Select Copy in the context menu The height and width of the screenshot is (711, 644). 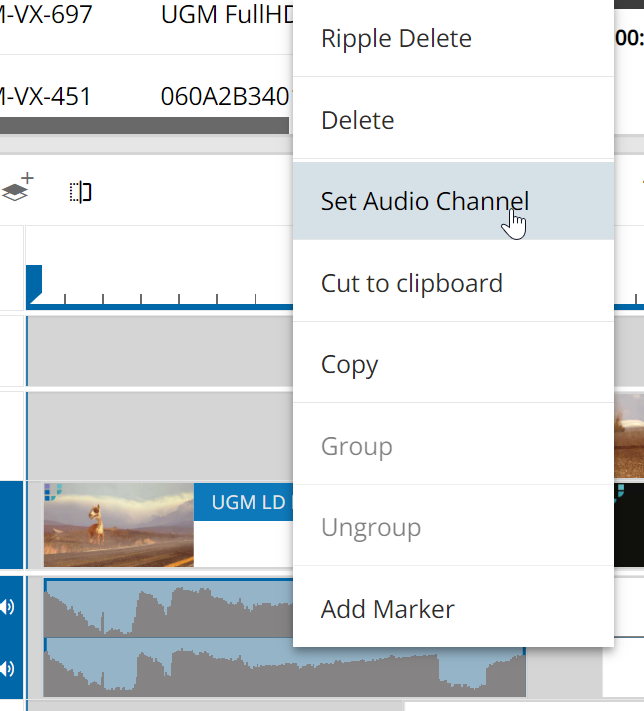pyautogui.click(x=349, y=365)
